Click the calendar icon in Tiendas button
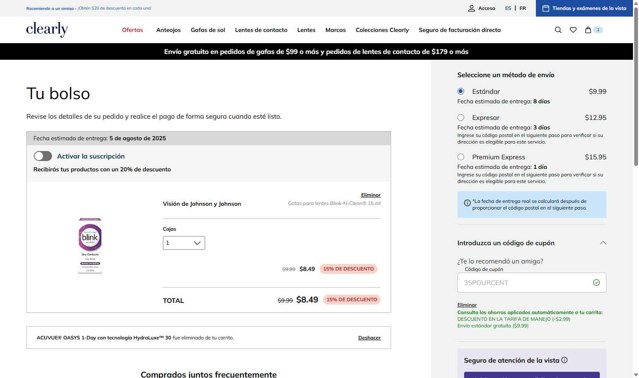Image resolution: width=639 pixels, height=378 pixels. [x=546, y=8]
